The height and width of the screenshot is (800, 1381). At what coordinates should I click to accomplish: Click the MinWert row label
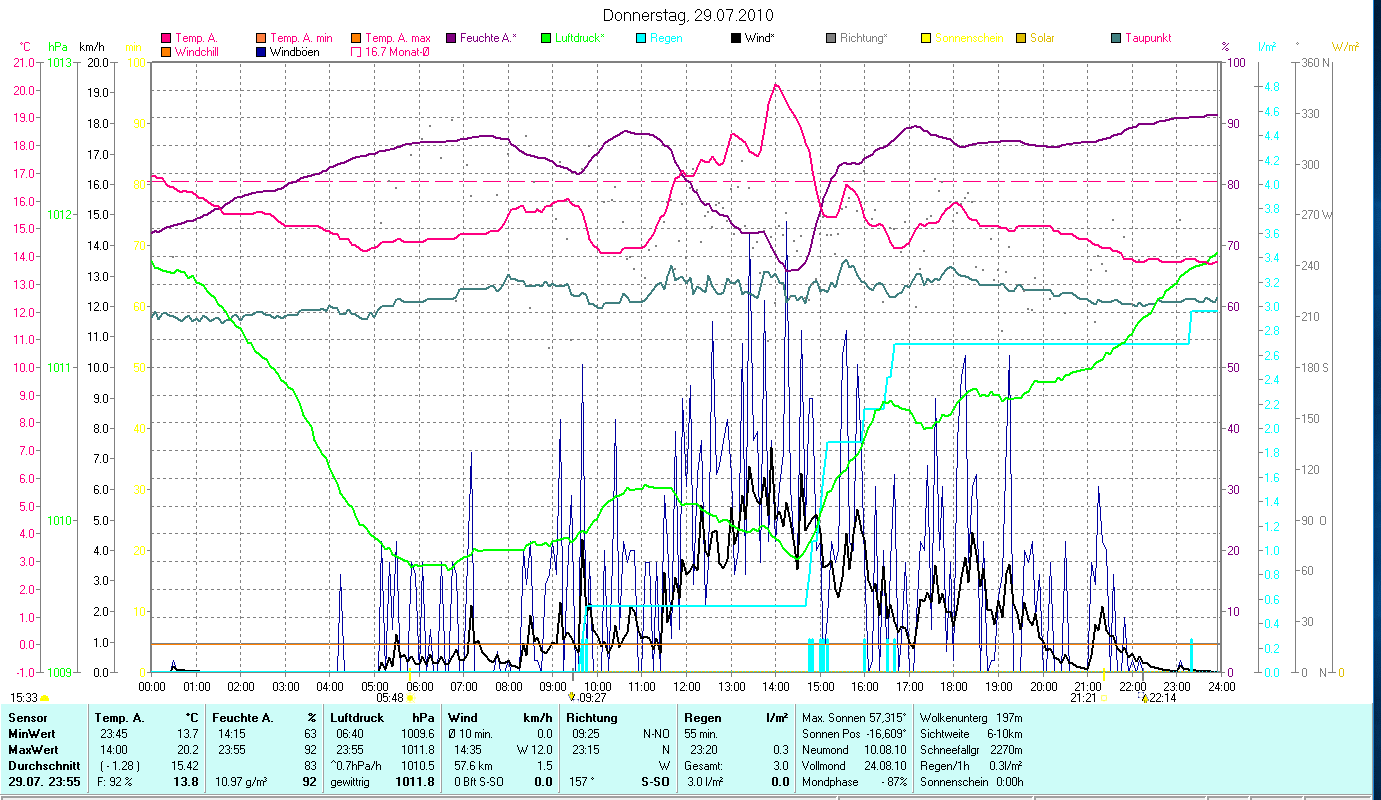pyautogui.click(x=31, y=733)
